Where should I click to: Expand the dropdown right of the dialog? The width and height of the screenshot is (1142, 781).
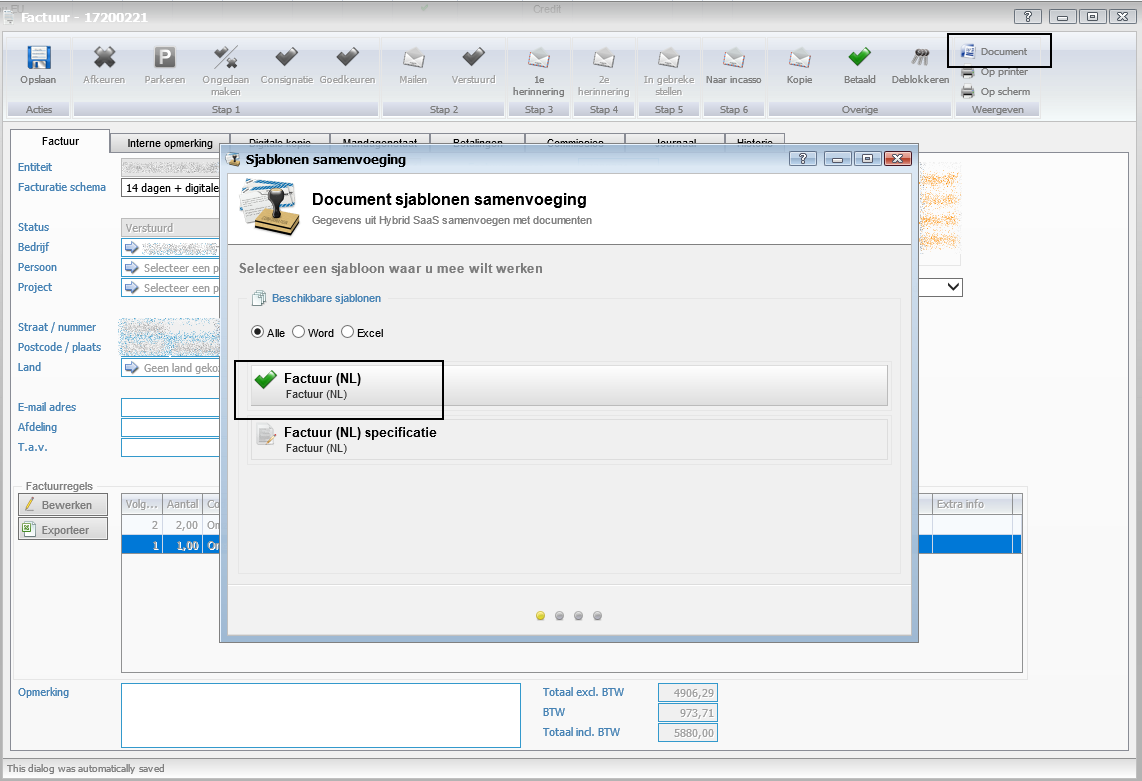pos(953,288)
